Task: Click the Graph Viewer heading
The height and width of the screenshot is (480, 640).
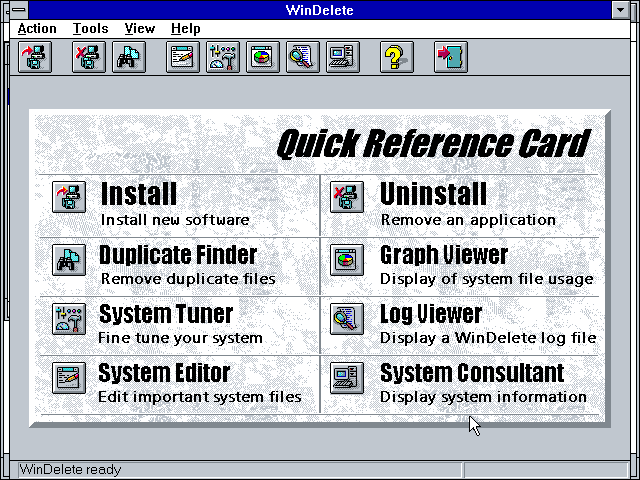Action: 444,256
